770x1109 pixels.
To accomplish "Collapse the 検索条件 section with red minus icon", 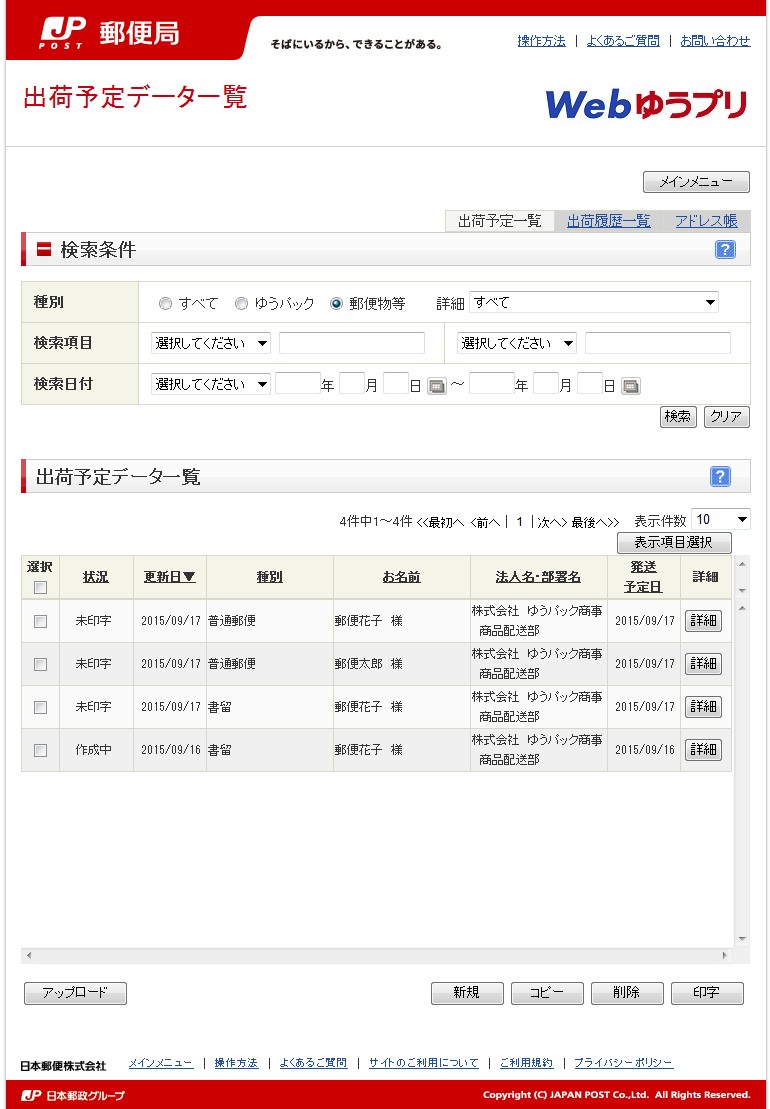I will 44,250.
